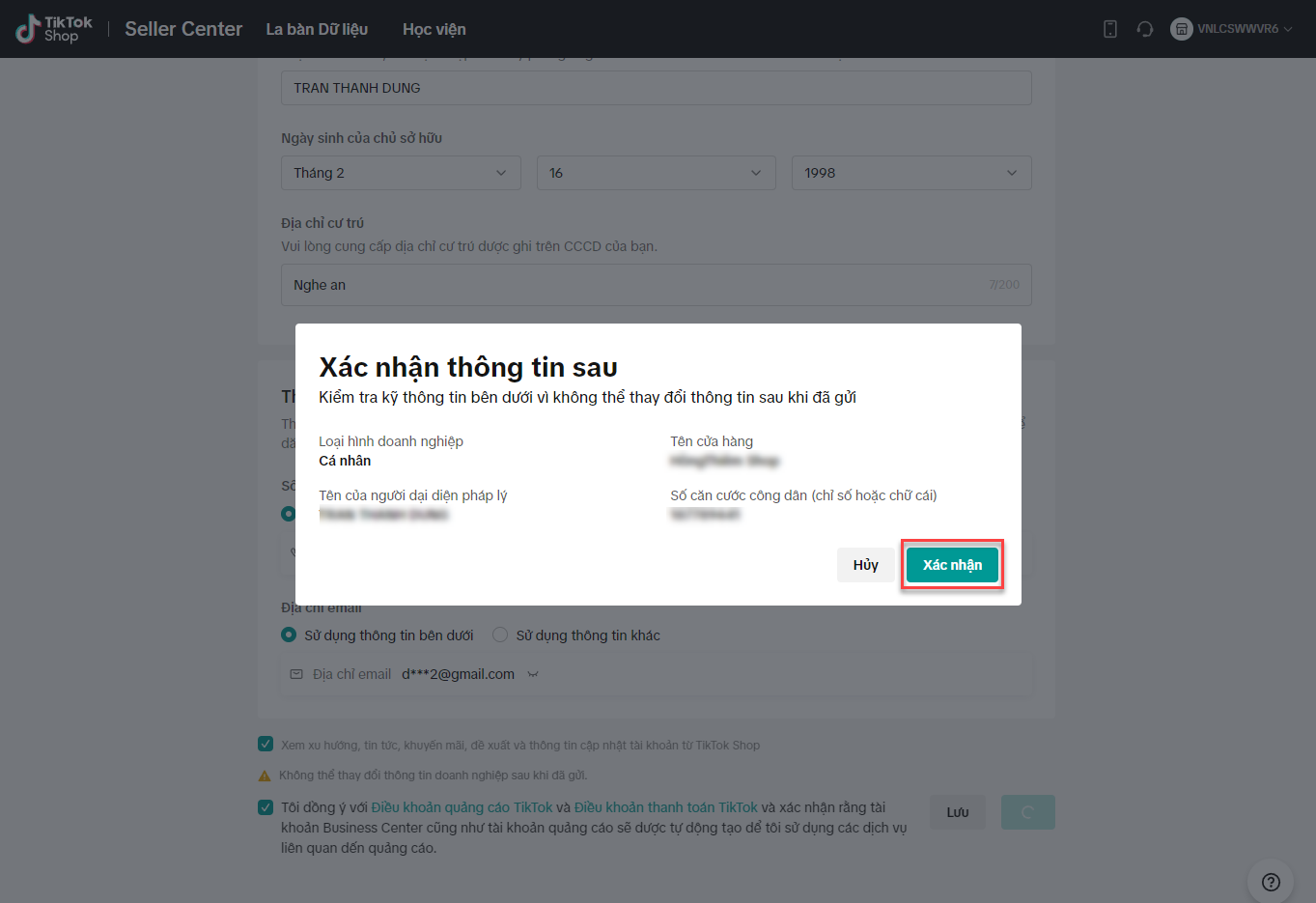Viewport: 1316px width, 903px height.
Task: Open the birth year dropdown showing 1998
Action: (x=910, y=173)
